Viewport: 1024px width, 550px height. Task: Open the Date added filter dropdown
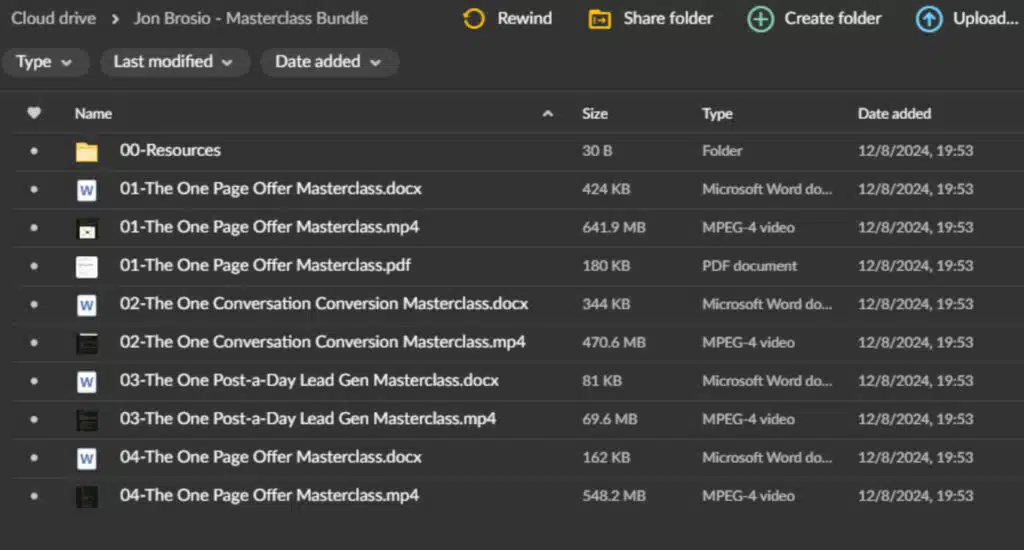click(328, 62)
